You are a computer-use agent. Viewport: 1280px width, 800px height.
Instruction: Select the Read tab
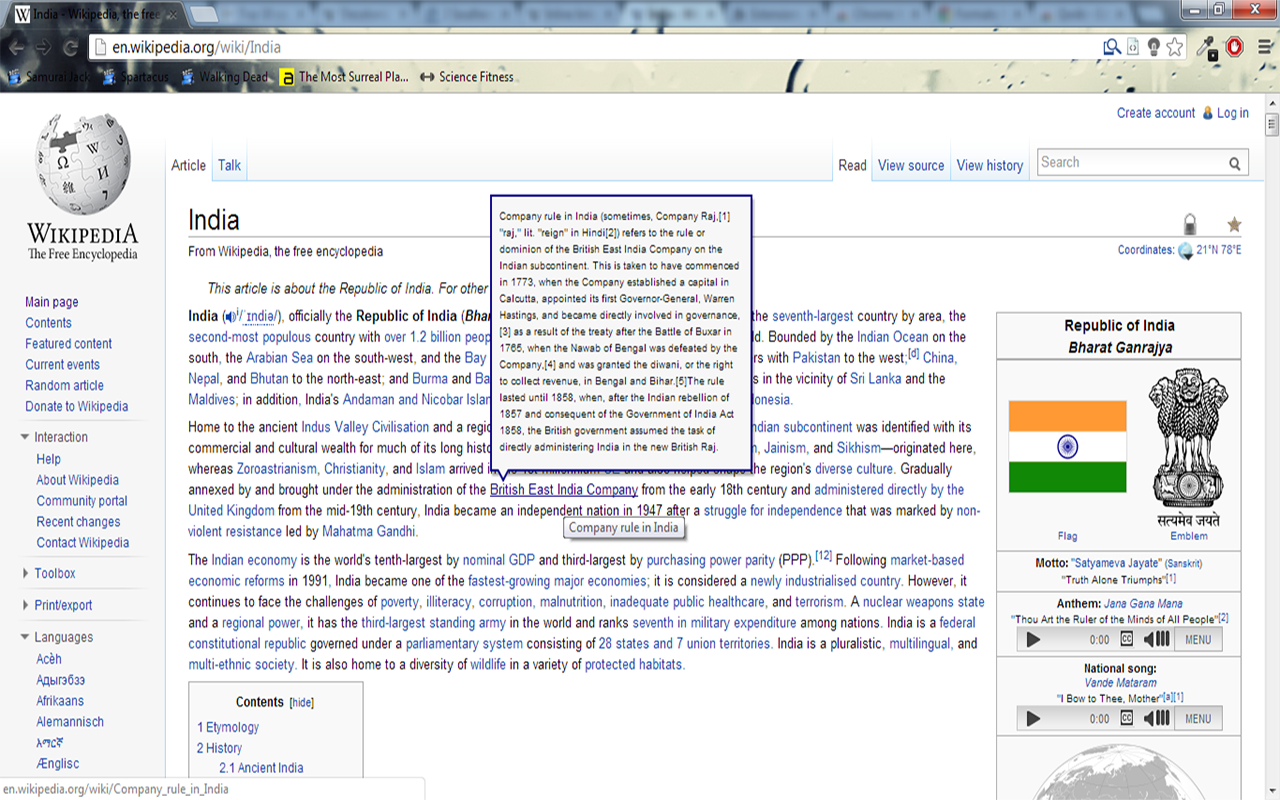click(x=852, y=165)
